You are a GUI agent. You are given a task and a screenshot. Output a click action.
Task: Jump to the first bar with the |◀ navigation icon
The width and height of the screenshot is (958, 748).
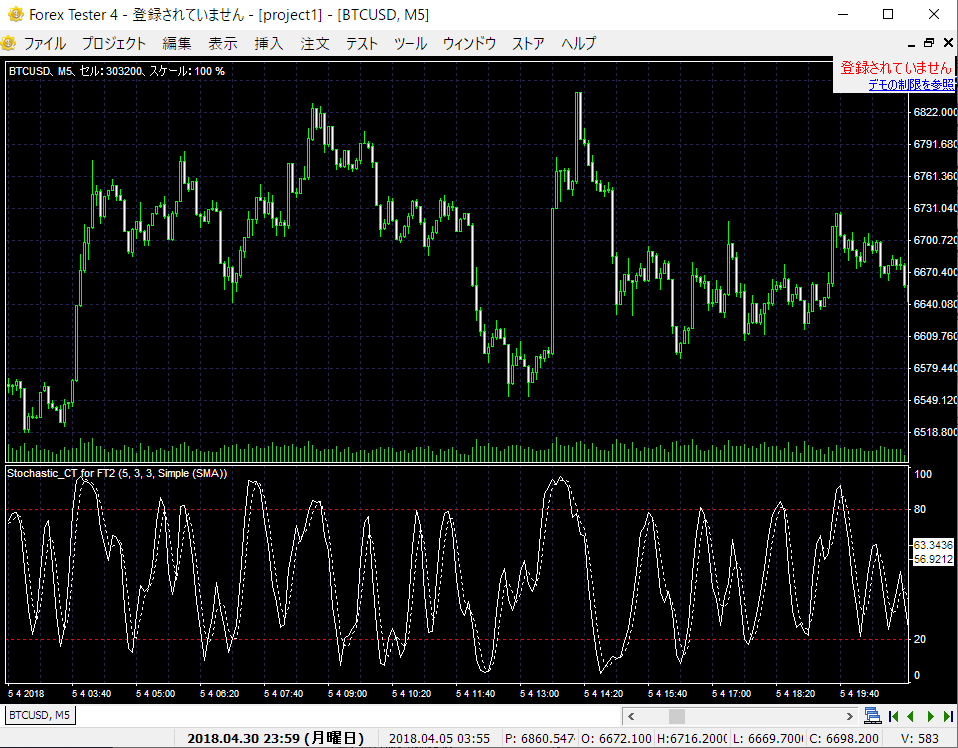tap(893, 716)
